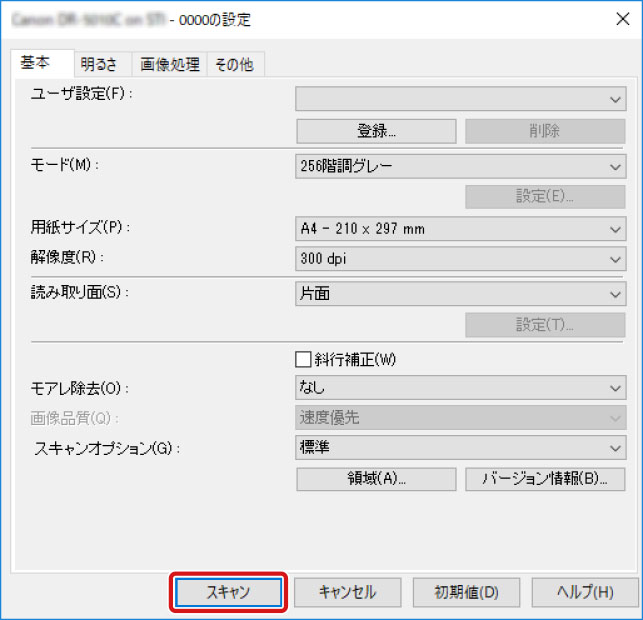643x620 pixels.
Task: Switch to the 画像処理 tab
Action: tap(169, 64)
